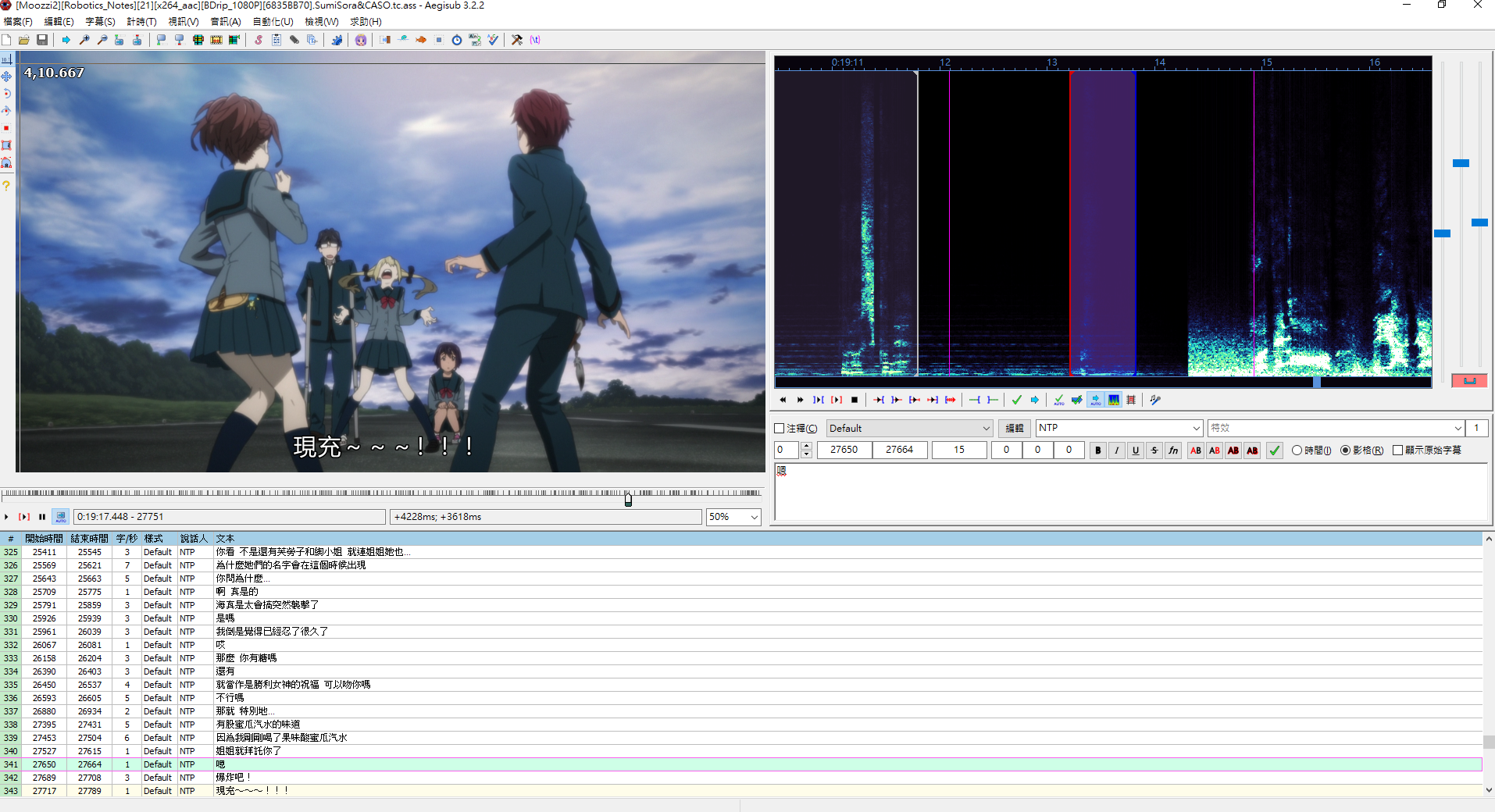Viewport: 1495px width, 812px height.
Task: Decrease layer number with stepper down arrow
Action: click(x=807, y=454)
